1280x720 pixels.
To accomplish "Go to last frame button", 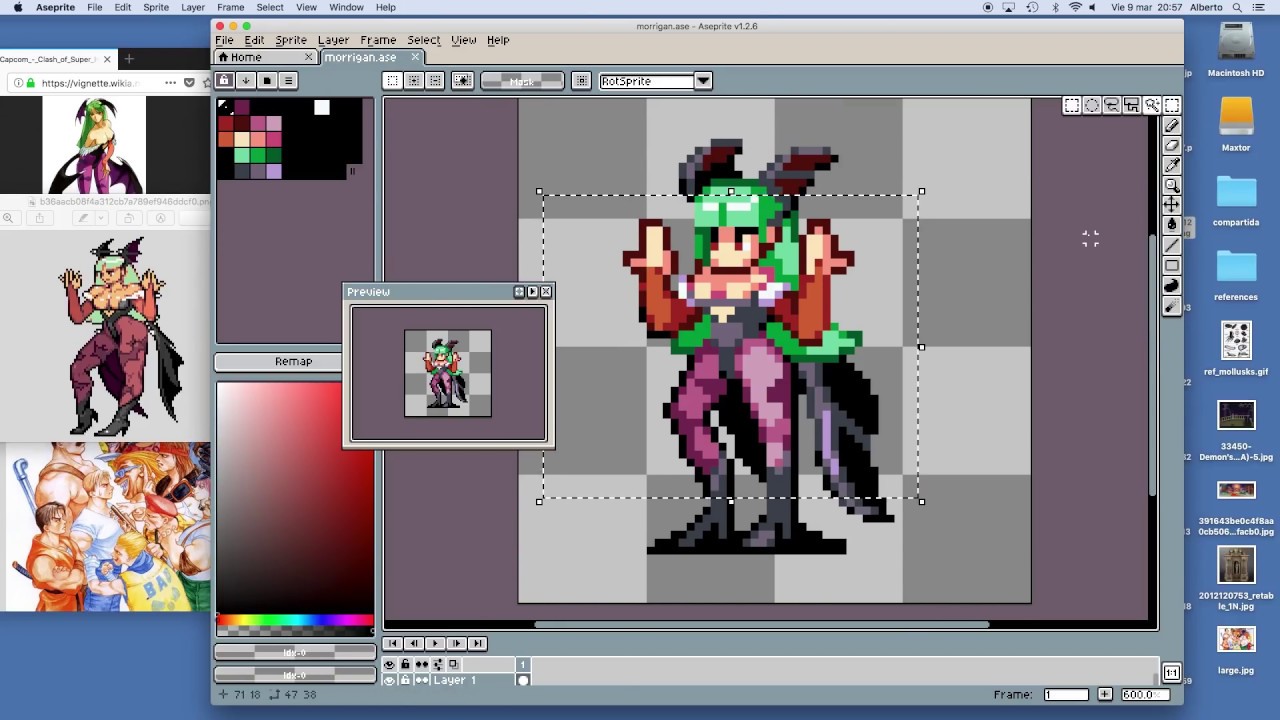I will [477, 643].
